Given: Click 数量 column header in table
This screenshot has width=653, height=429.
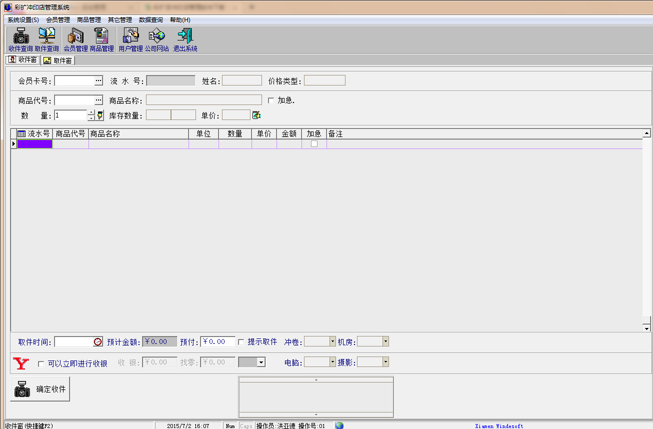Looking at the screenshot, I should [x=235, y=134].
